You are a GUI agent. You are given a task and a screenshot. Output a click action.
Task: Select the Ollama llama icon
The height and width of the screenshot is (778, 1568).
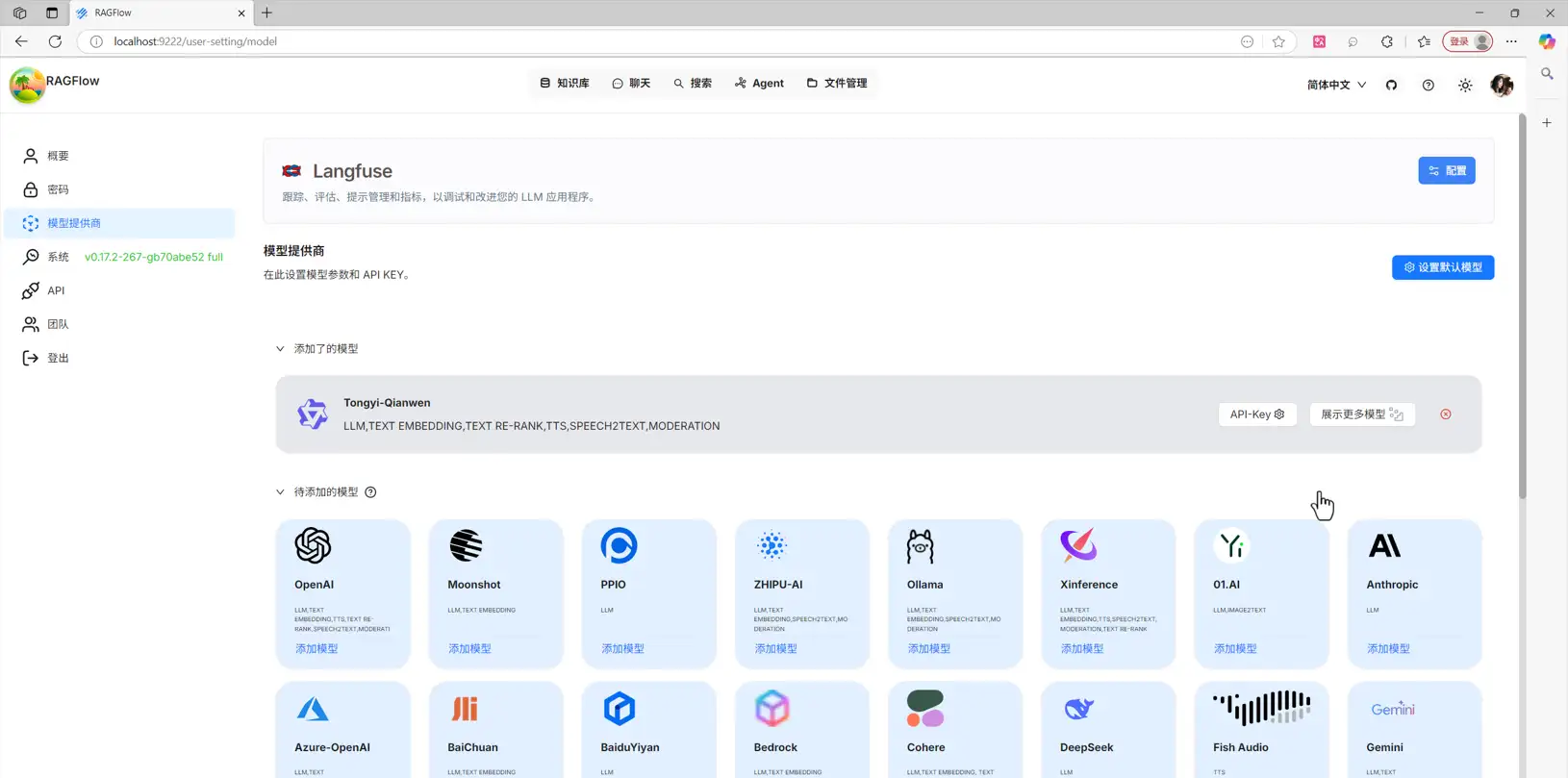[920, 546]
